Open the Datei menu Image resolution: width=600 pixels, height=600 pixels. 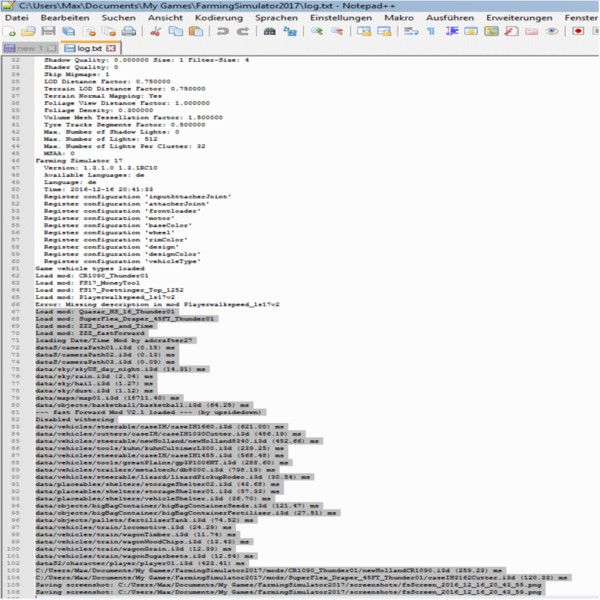pos(17,18)
